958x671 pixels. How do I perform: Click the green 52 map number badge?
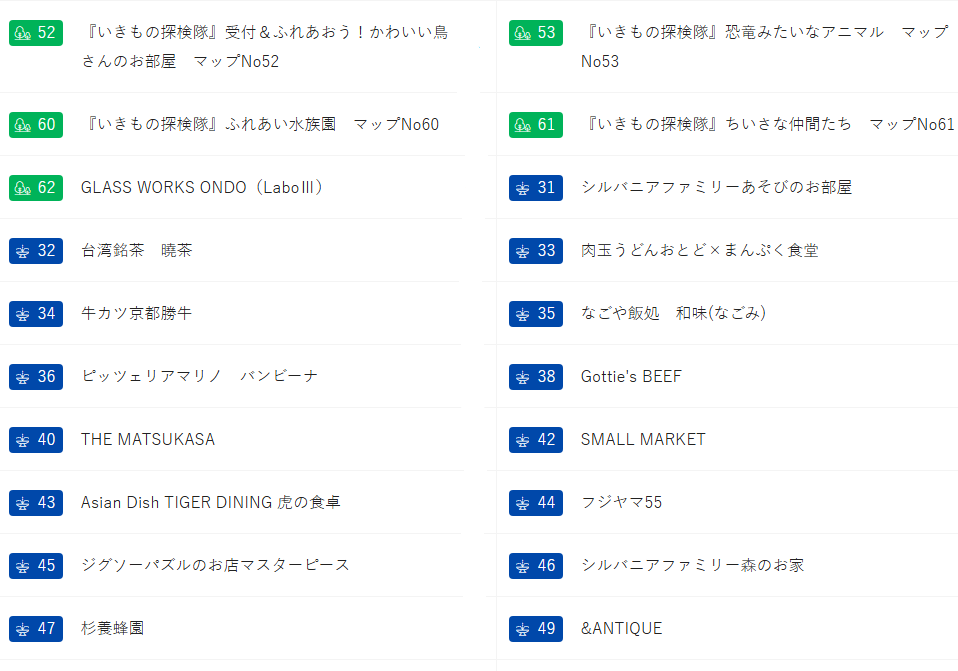coord(36,33)
